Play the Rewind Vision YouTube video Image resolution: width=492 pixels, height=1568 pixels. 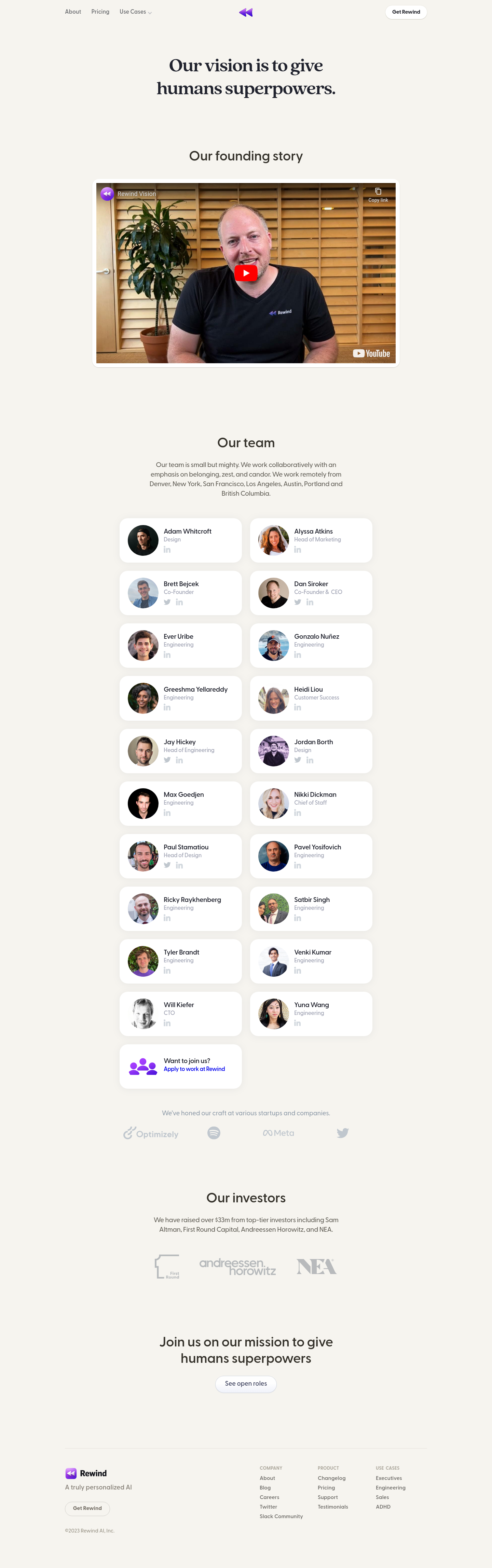(246, 273)
